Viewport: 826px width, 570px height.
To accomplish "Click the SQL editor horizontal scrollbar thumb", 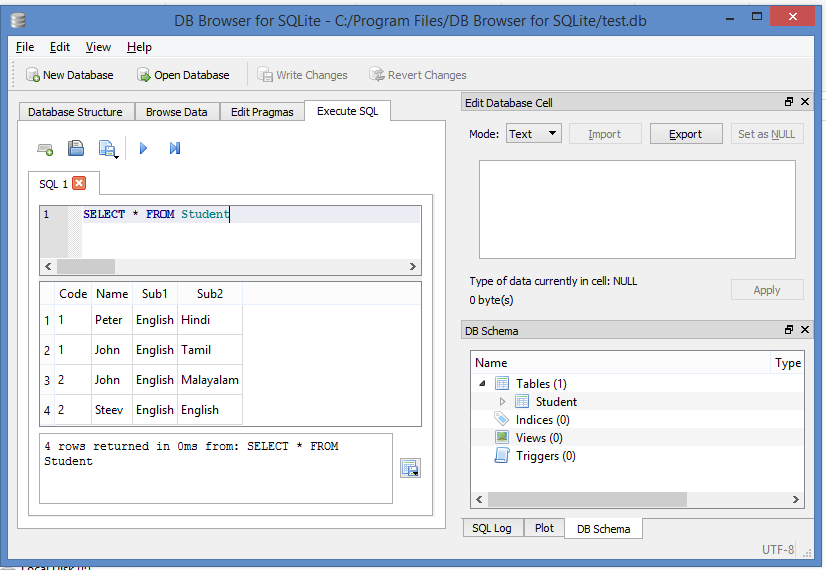I will point(86,267).
